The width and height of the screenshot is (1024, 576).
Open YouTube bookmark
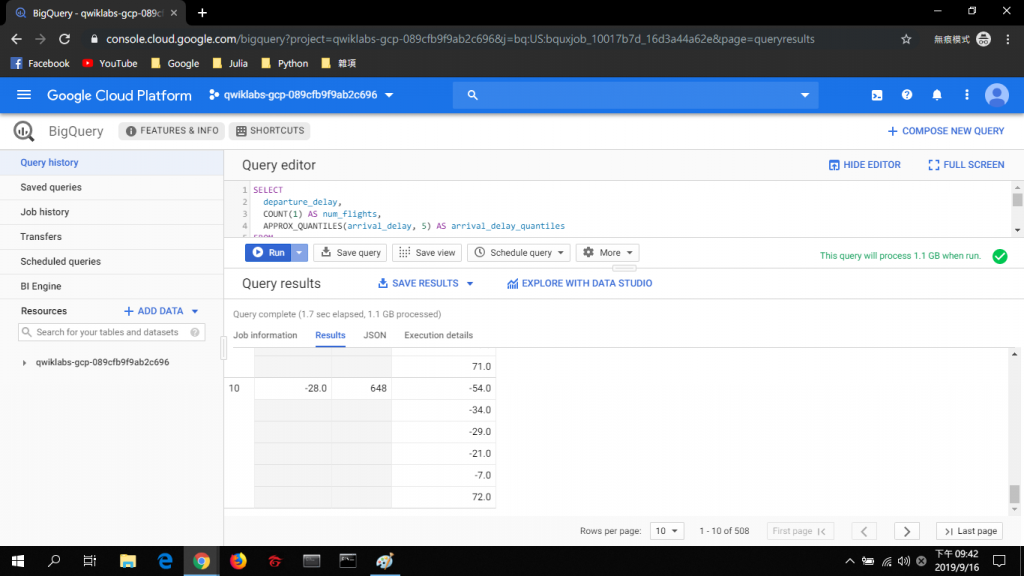click(110, 63)
